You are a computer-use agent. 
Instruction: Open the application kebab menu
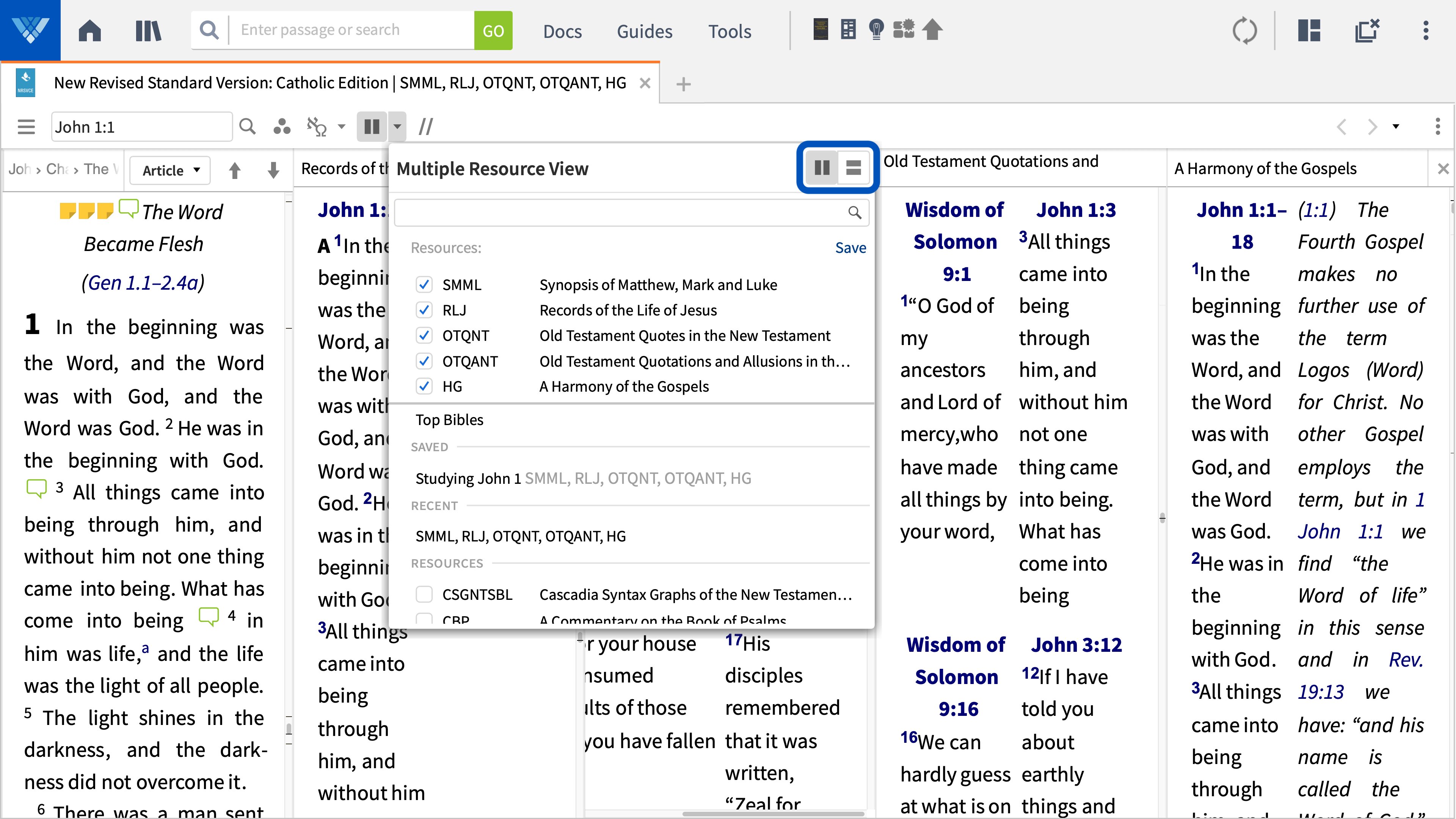(x=1426, y=30)
